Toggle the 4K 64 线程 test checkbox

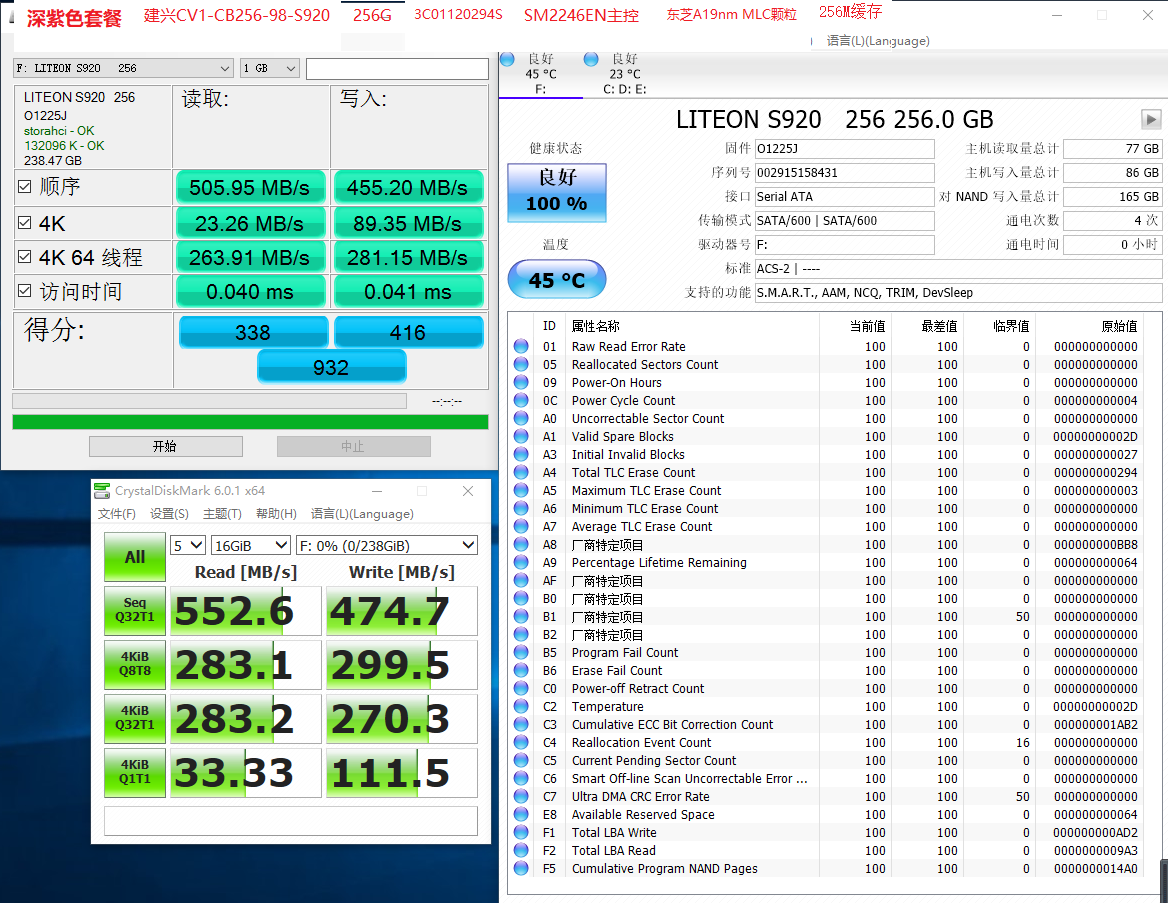pyautogui.click(x=25, y=256)
